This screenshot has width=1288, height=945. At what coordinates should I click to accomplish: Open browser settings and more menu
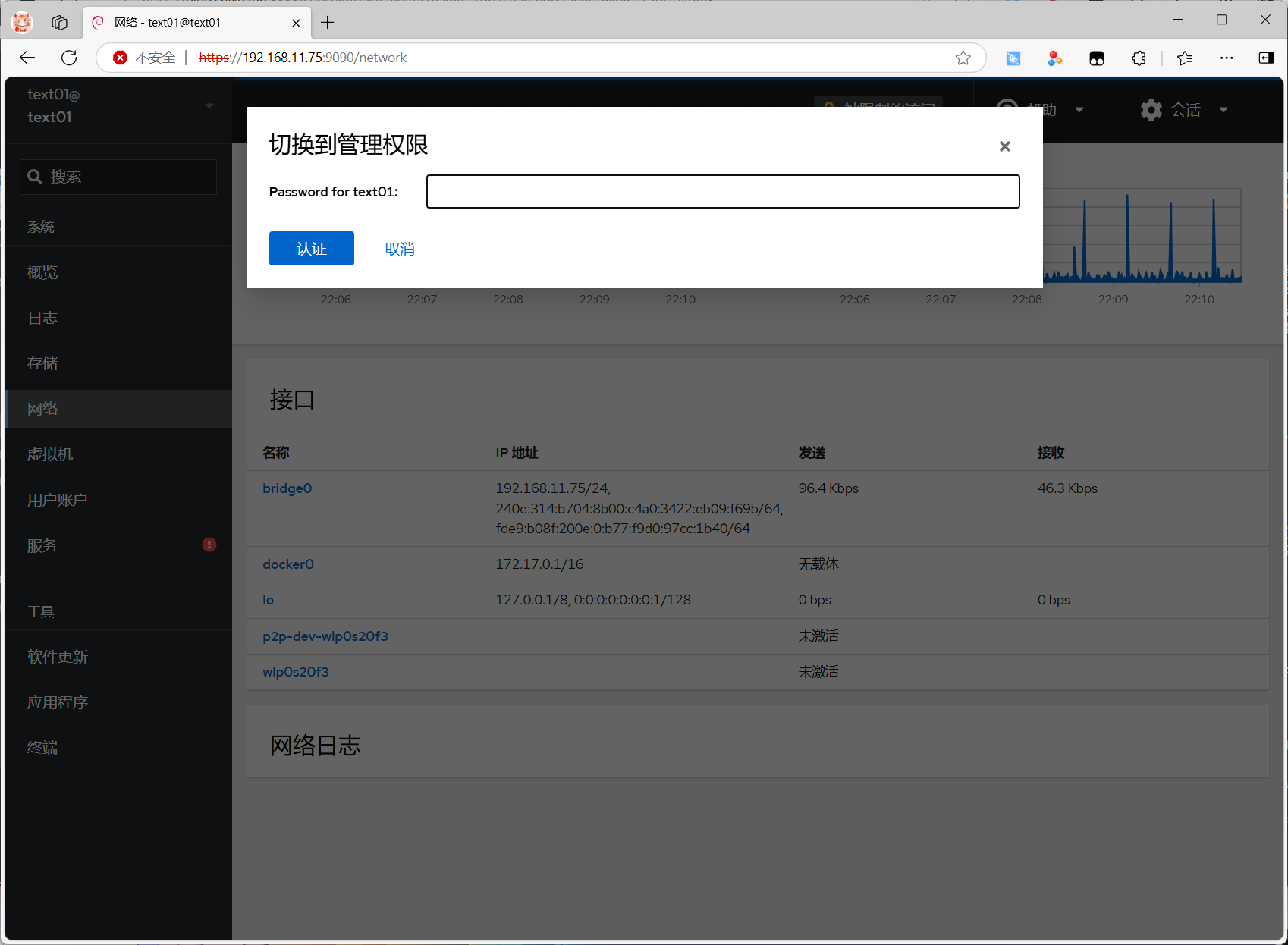pos(1226,58)
